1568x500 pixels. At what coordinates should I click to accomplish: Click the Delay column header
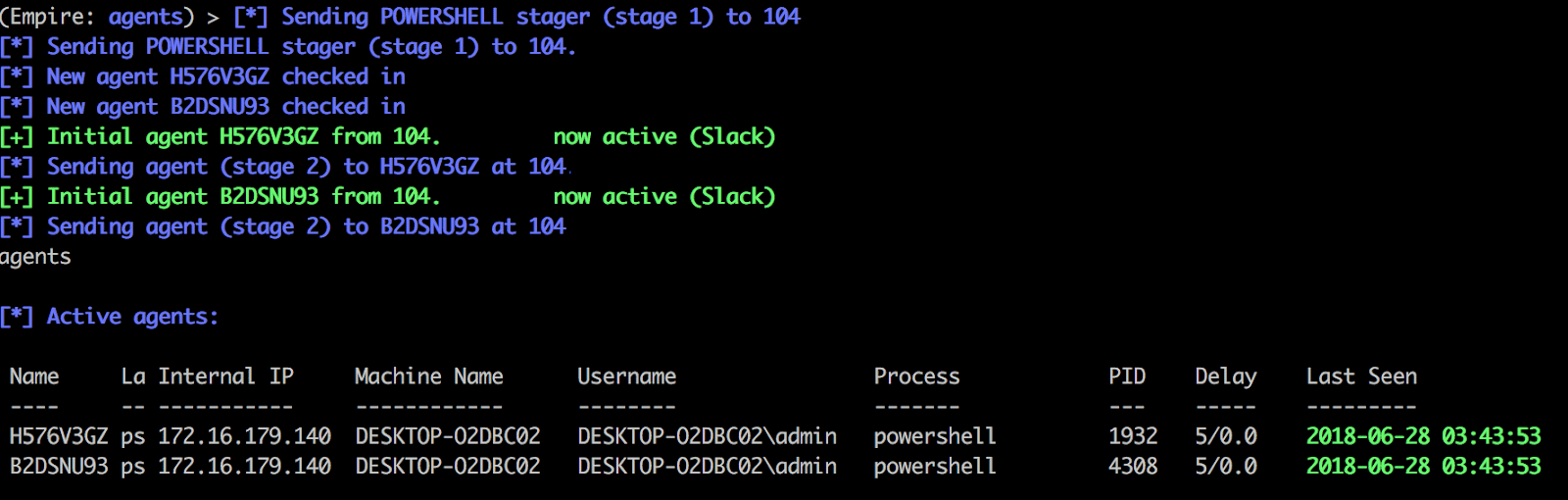1225,376
